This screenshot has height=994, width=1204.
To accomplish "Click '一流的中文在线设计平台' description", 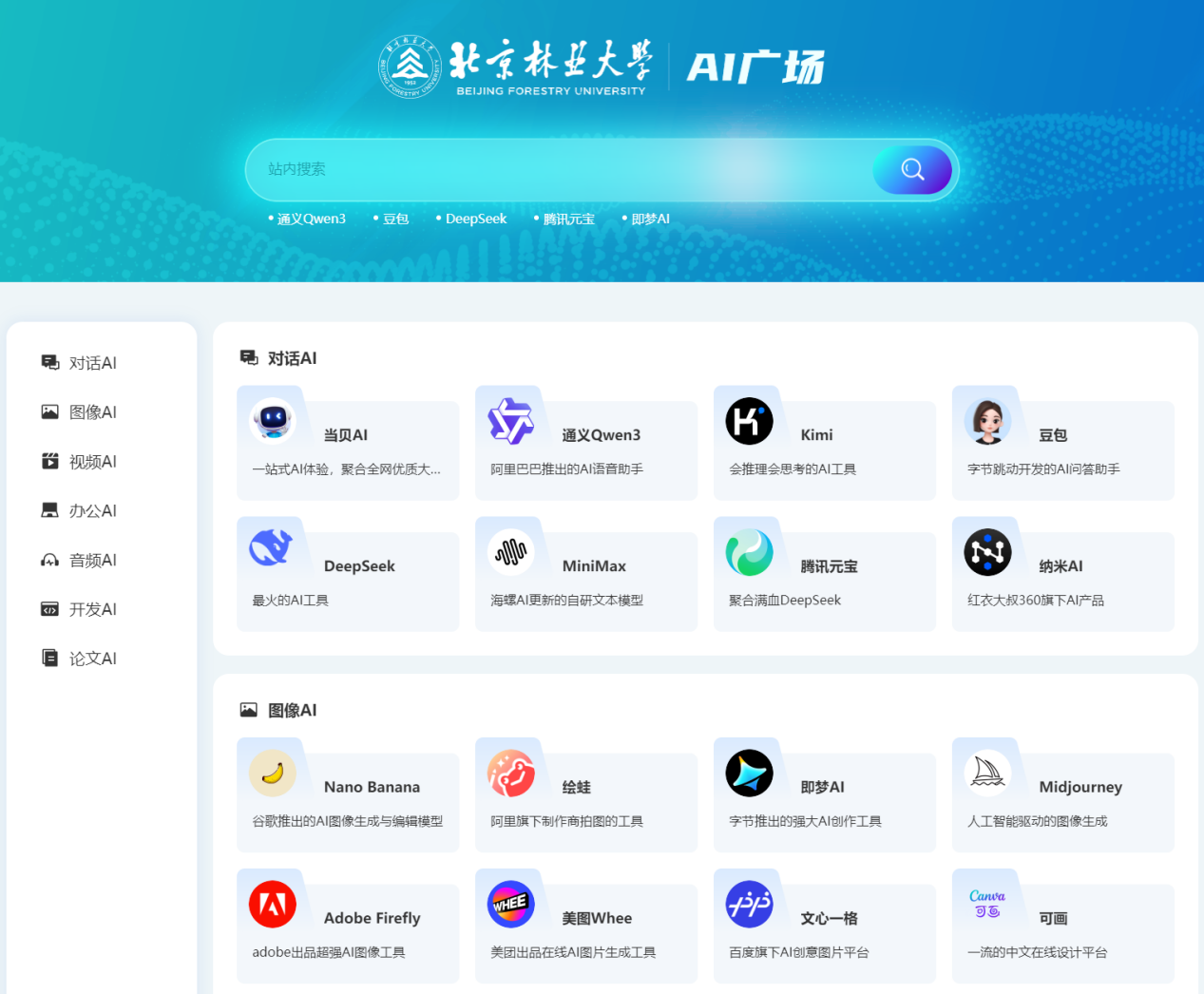I will (x=1038, y=953).
